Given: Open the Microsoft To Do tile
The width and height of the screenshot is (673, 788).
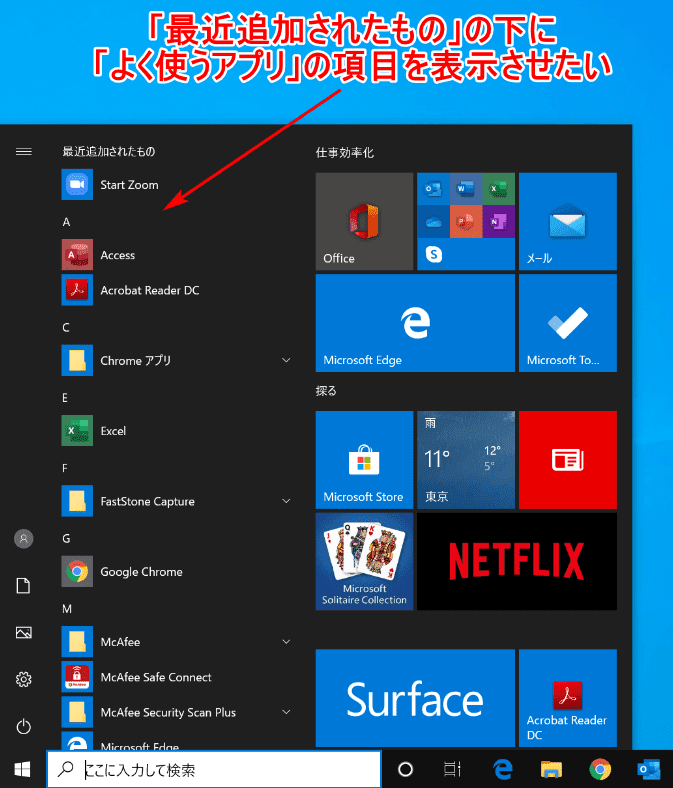Looking at the screenshot, I should coord(567,323).
